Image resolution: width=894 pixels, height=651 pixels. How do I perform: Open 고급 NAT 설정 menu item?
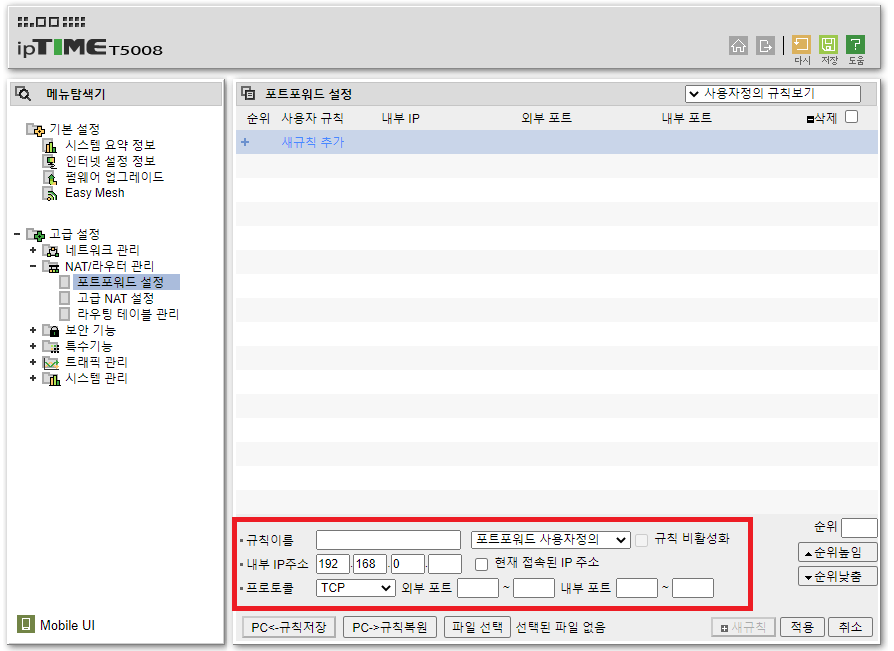tap(116, 298)
